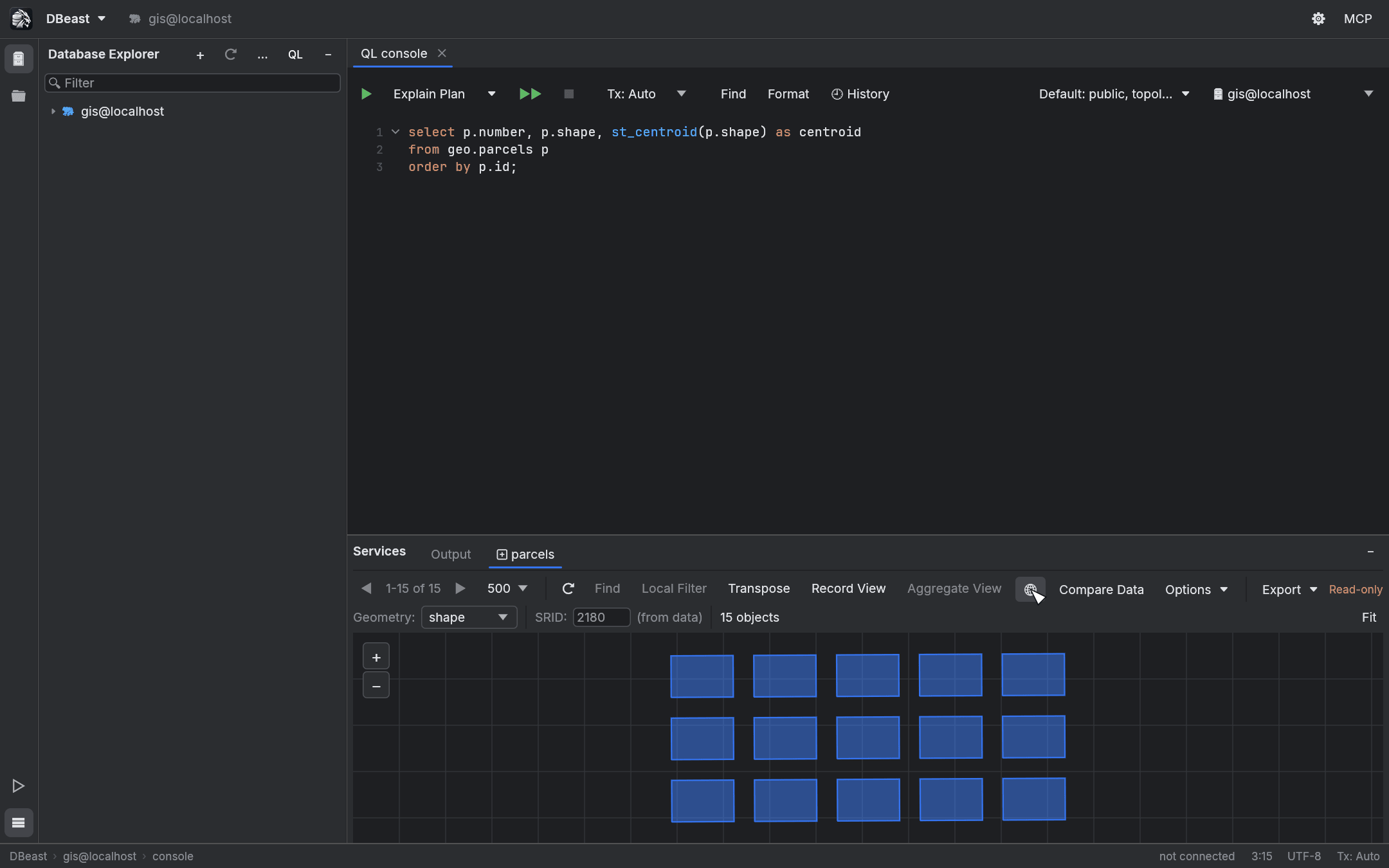The width and height of the screenshot is (1389, 868).
Task: Collapse the Database Explorer panel
Action: (328, 55)
